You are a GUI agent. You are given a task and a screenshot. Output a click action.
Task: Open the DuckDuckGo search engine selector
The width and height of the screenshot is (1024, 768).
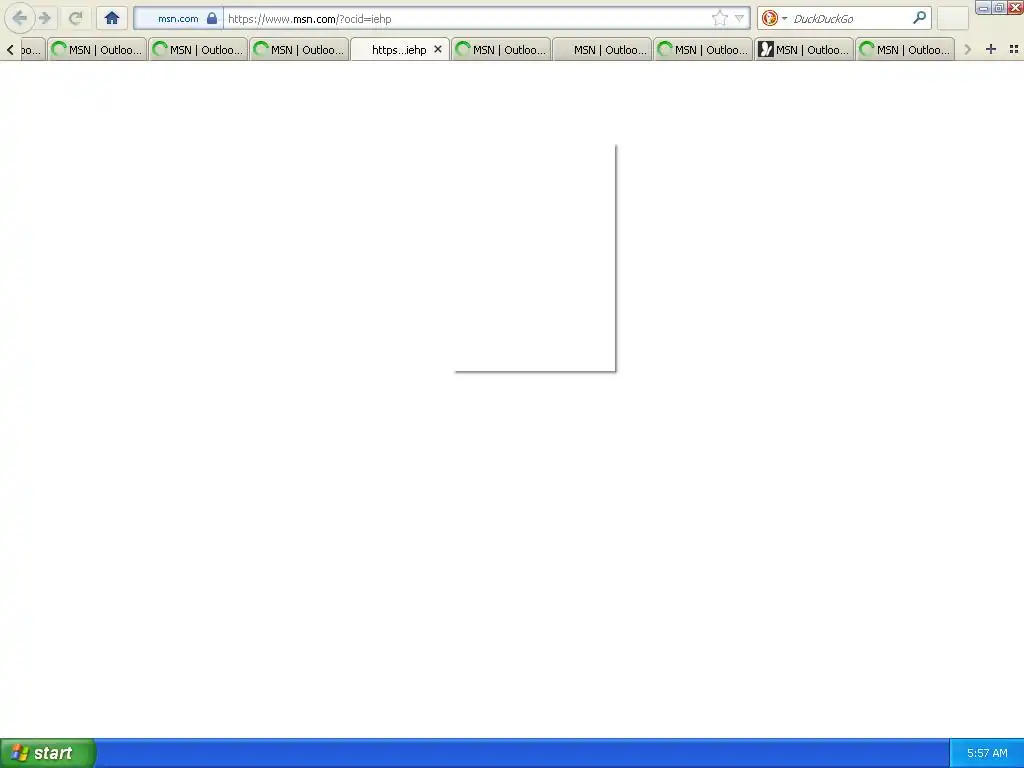(775, 18)
